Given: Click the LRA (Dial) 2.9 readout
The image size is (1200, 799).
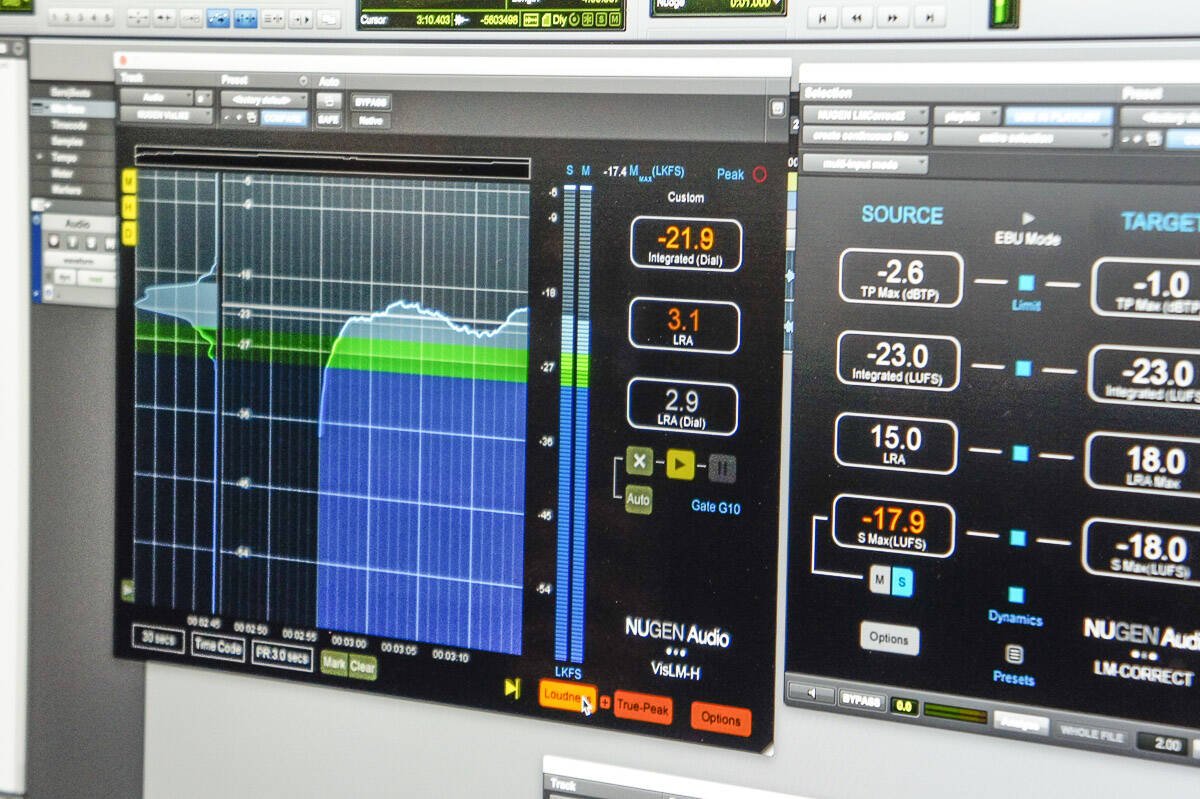Looking at the screenshot, I should coord(682,407).
